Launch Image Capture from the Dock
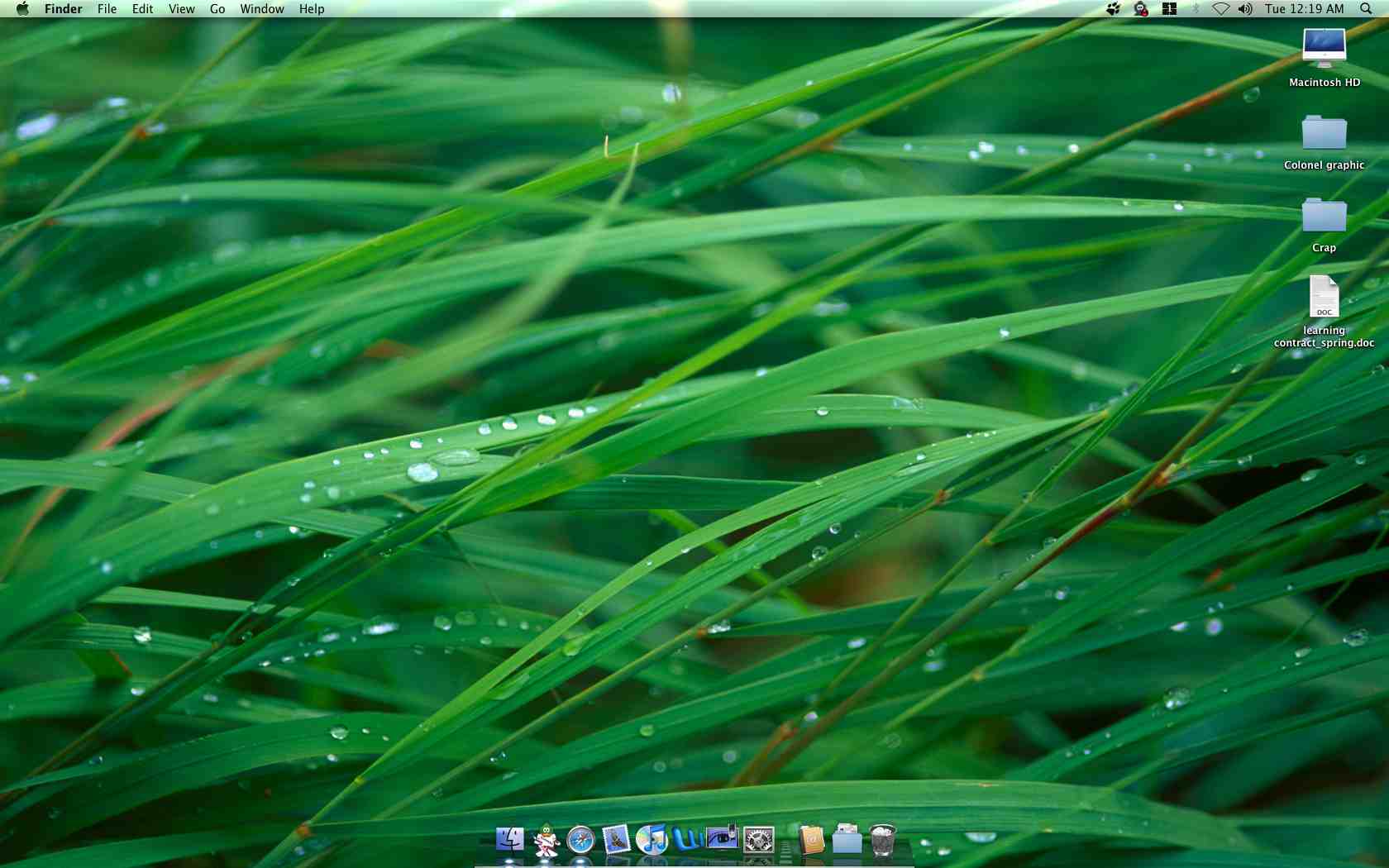Image resolution: width=1389 pixels, height=868 pixels. pos(723,839)
